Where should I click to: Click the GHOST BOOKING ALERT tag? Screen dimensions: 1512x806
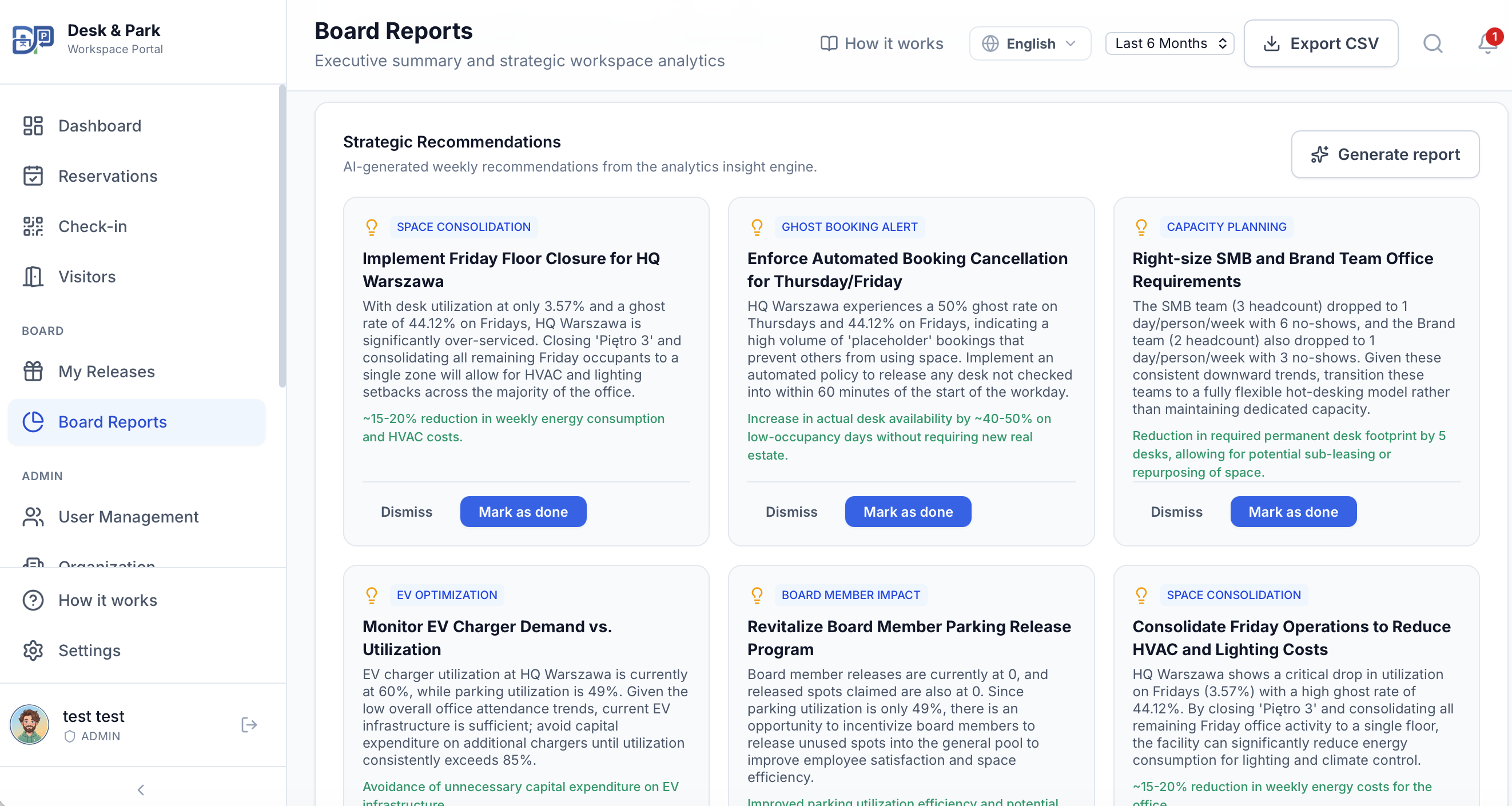pos(849,227)
